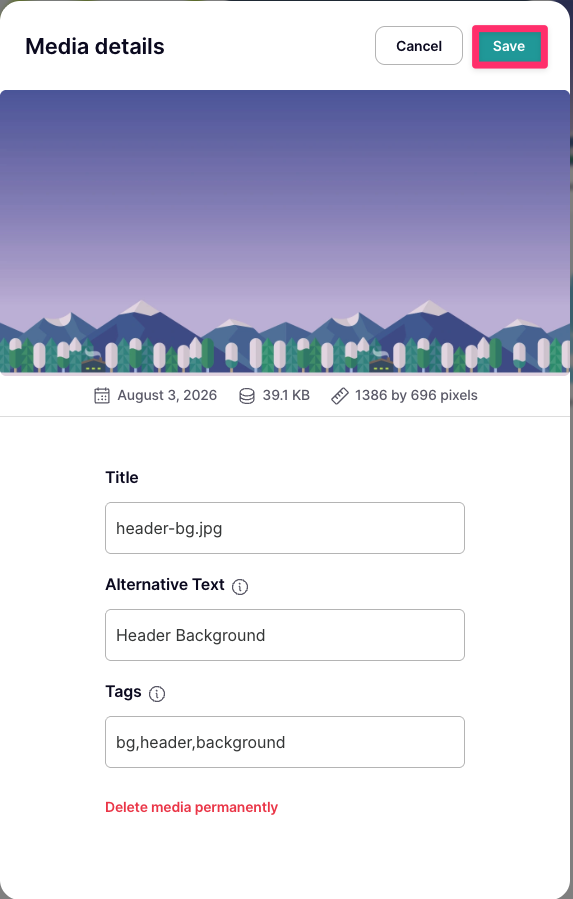Click the Alternative Text input with Header Background

(285, 635)
